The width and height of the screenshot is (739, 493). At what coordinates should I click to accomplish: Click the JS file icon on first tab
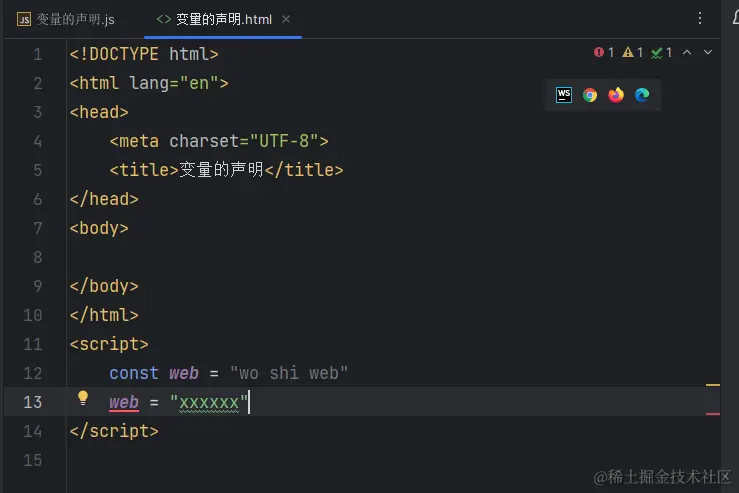tap(24, 19)
